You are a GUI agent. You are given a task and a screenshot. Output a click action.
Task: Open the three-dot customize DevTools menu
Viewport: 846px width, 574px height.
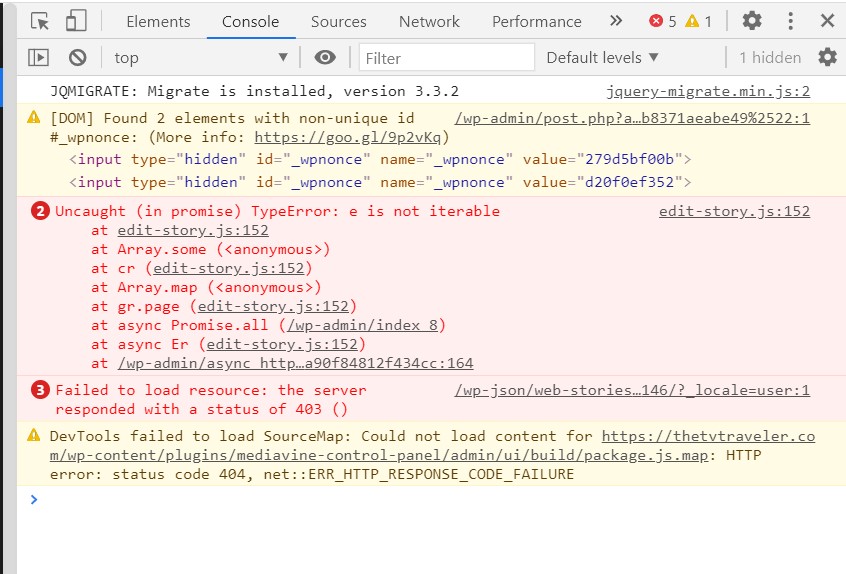[790, 21]
